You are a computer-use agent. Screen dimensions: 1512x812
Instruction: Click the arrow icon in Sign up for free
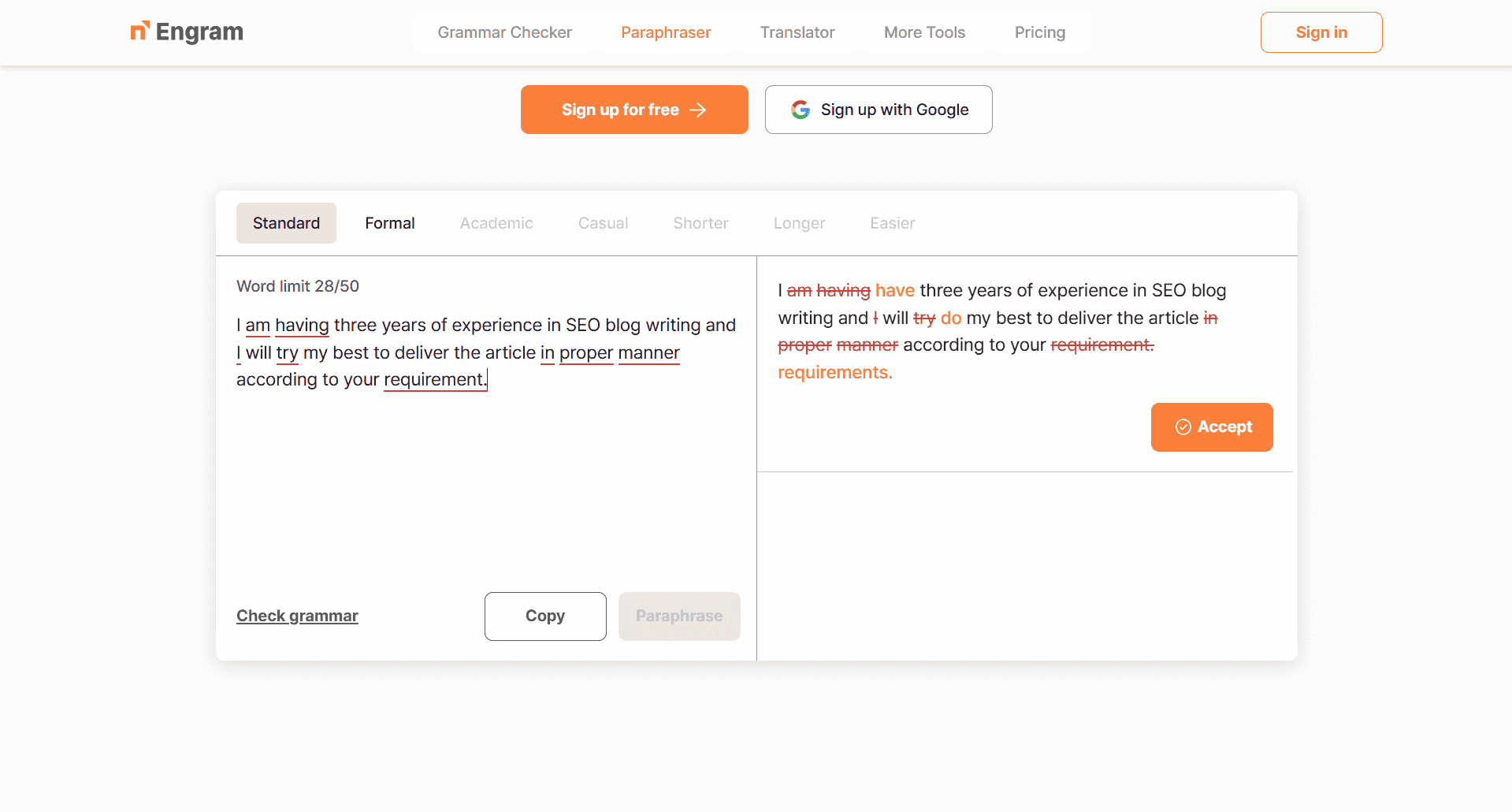pos(698,110)
